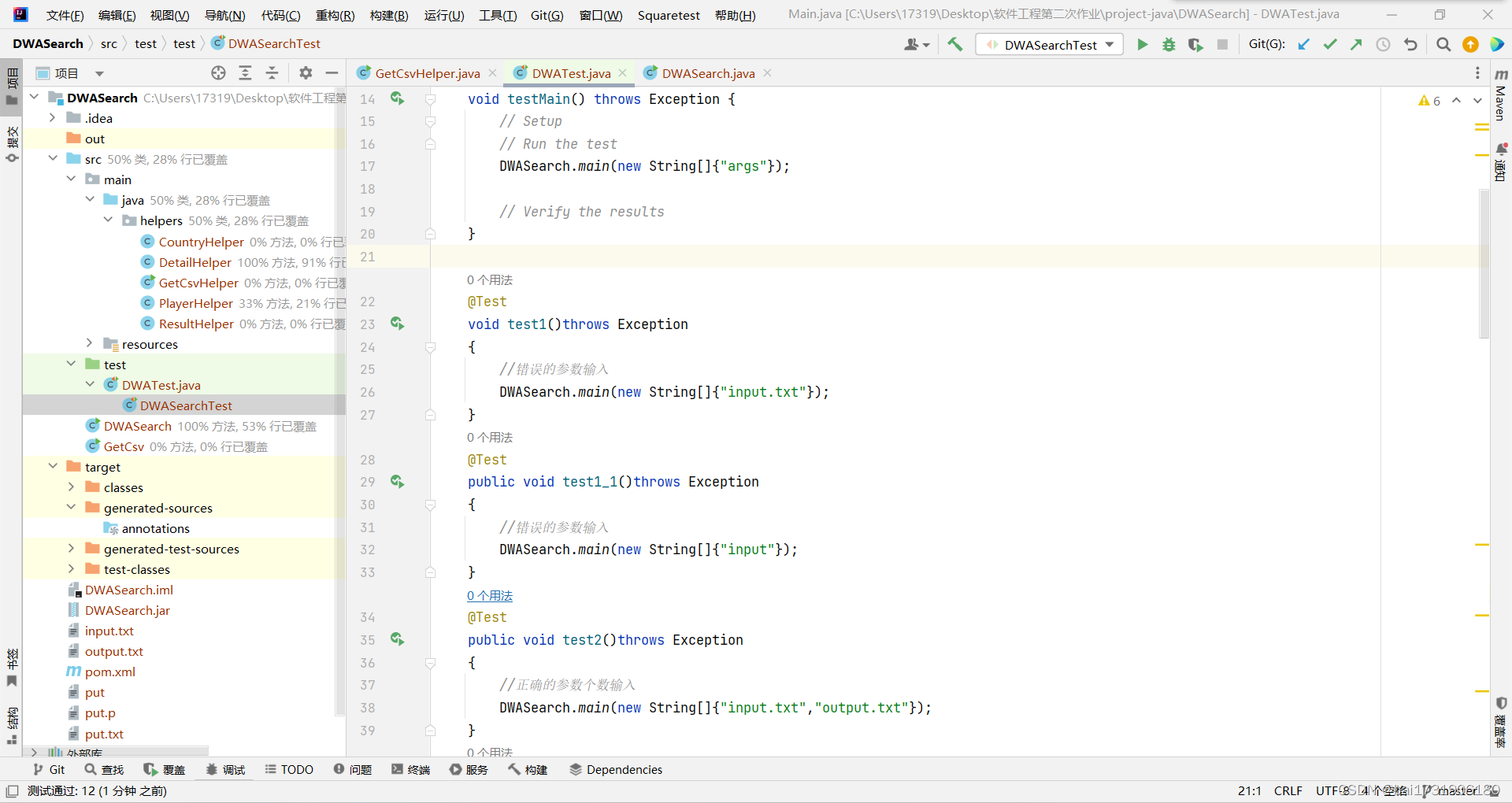Open the Squaretest menu
Viewport: 1512px width, 803px height.
[x=669, y=15]
